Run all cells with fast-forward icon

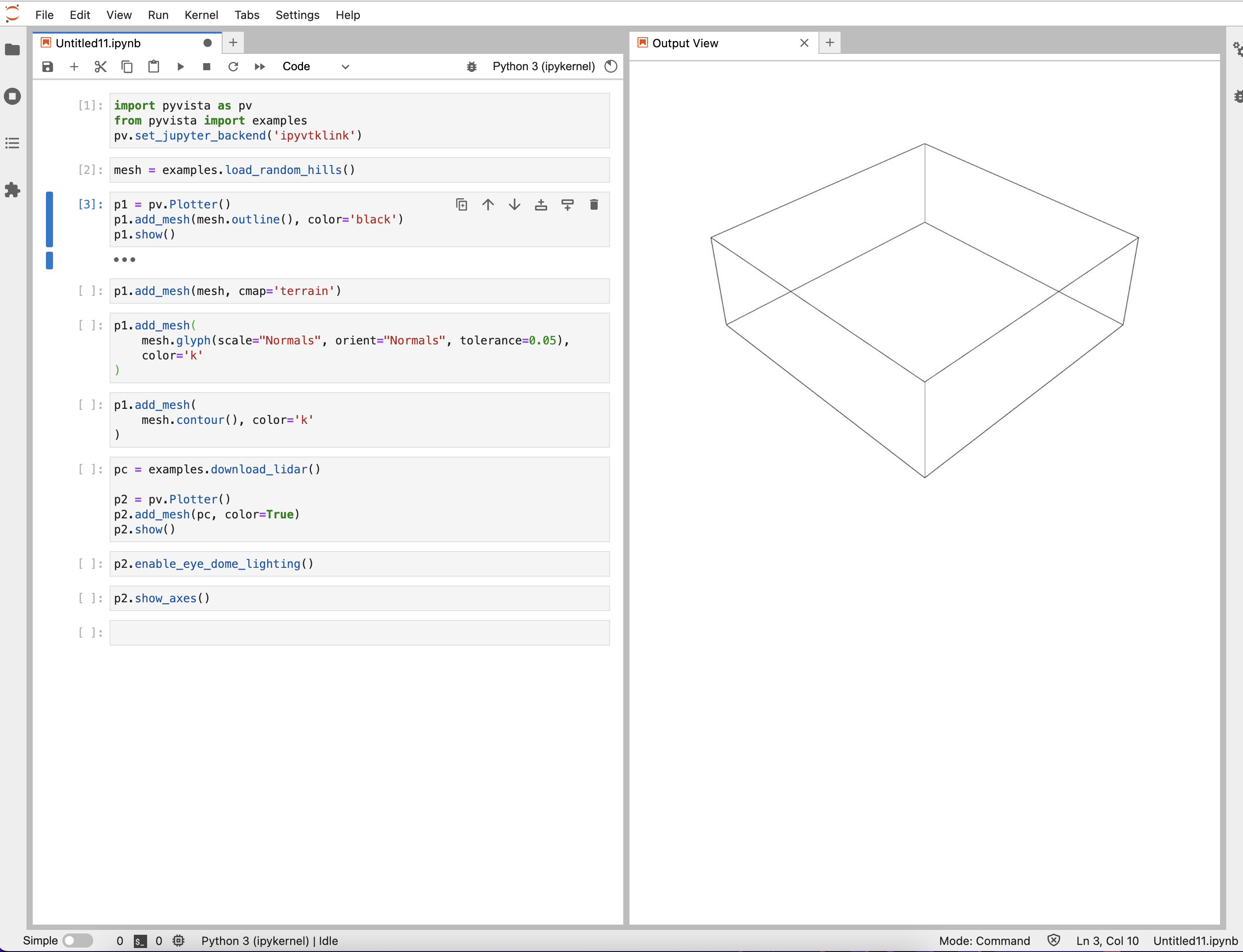260,66
